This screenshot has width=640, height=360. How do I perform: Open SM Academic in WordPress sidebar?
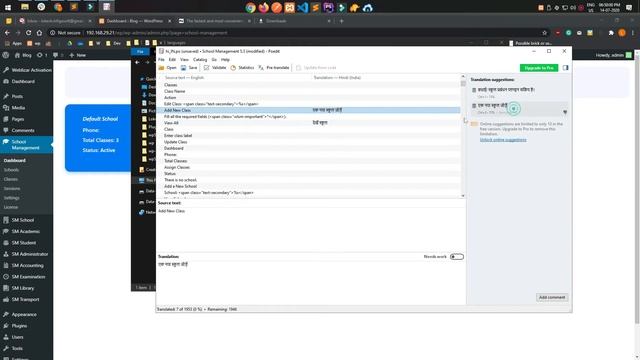pos(26,231)
